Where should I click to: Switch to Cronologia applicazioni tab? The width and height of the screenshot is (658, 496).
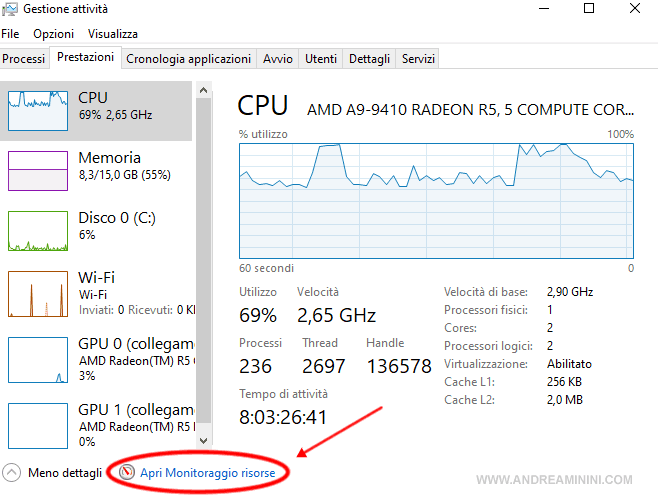coord(188,59)
